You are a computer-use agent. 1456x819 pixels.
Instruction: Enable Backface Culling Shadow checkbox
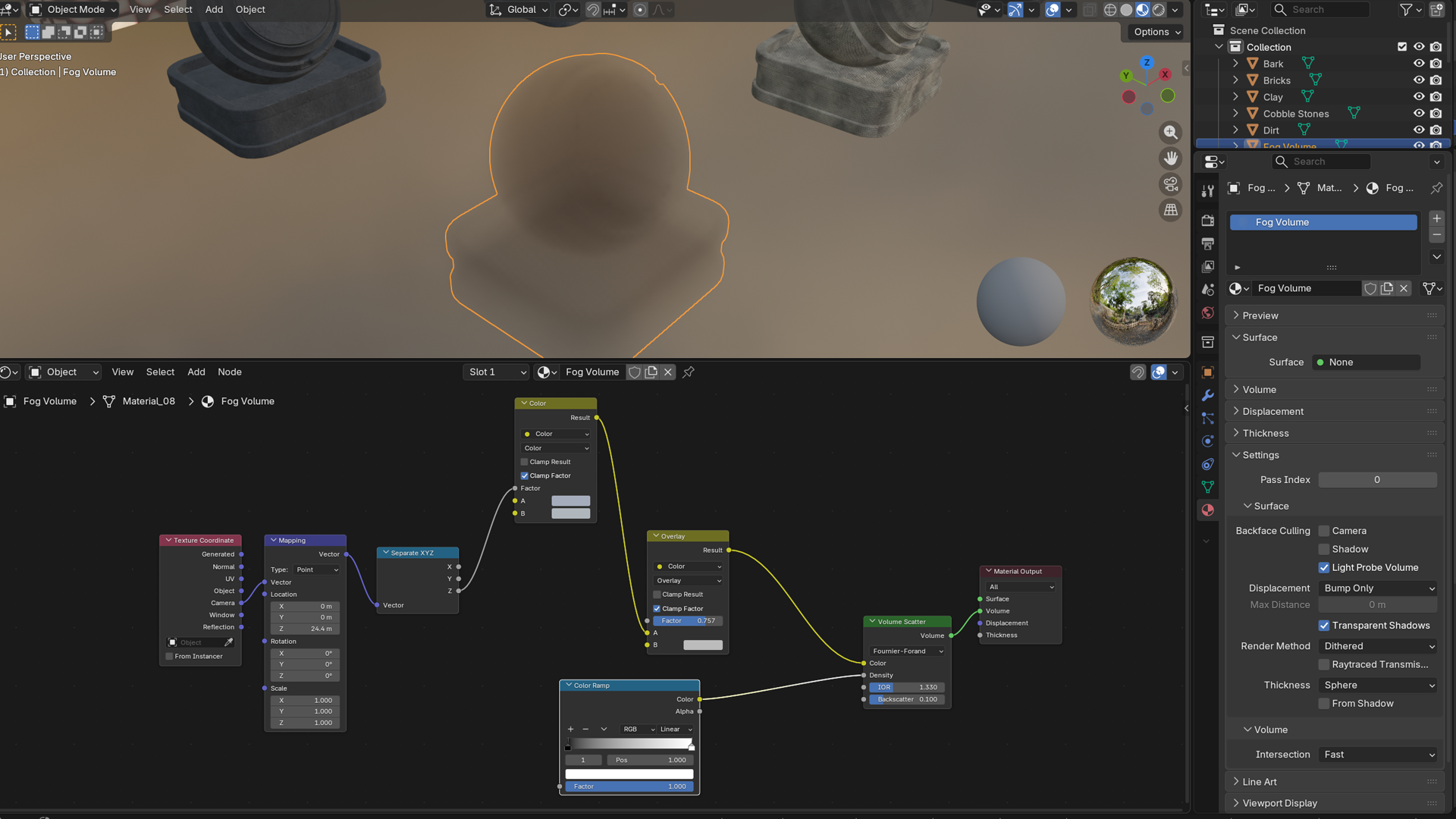[x=1324, y=549]
